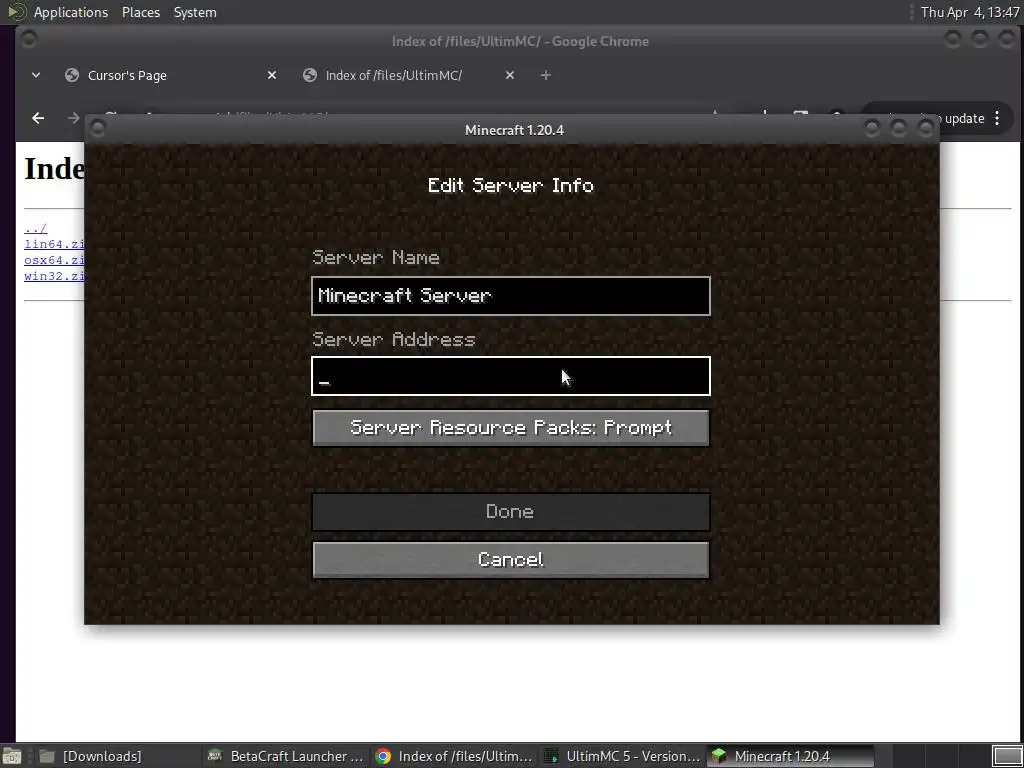Click the Chrome window menu button
The image size is (1024, 768).
coord(28,40)
